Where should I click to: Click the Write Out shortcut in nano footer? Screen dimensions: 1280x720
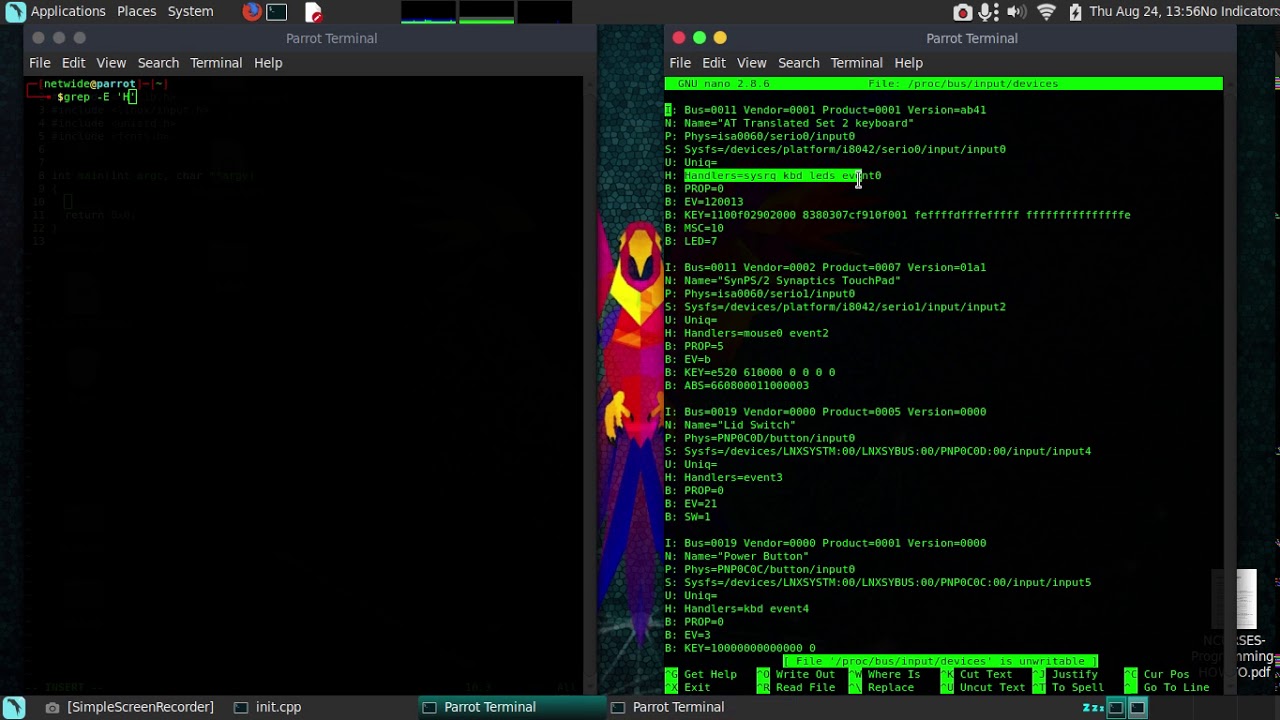click(796, 675)
